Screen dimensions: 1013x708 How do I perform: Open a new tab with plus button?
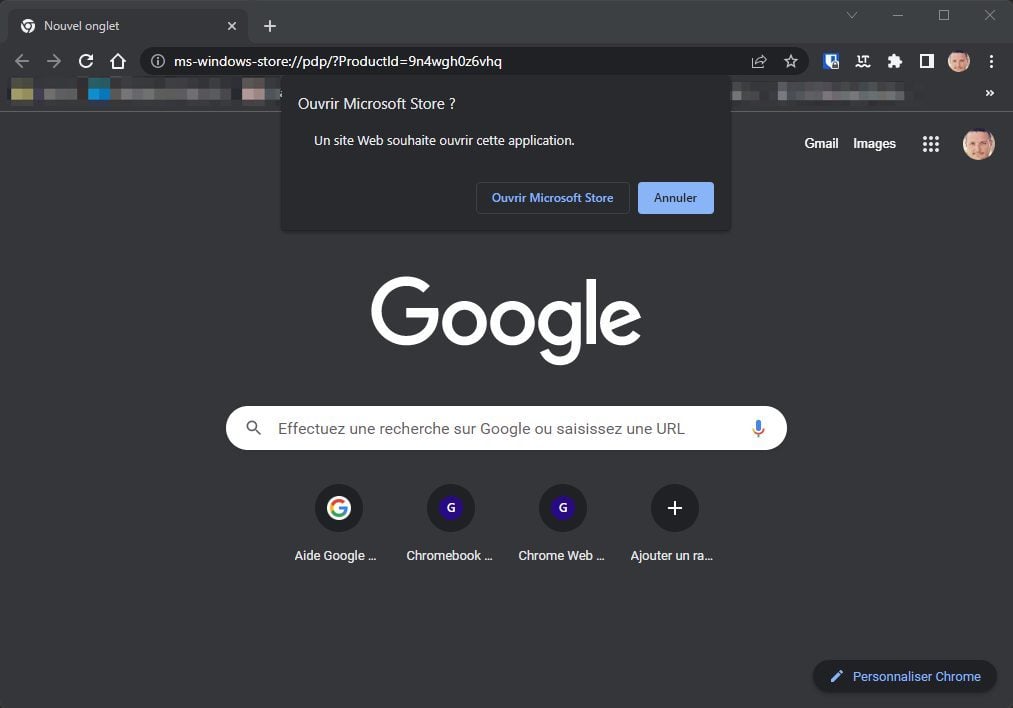270,26
